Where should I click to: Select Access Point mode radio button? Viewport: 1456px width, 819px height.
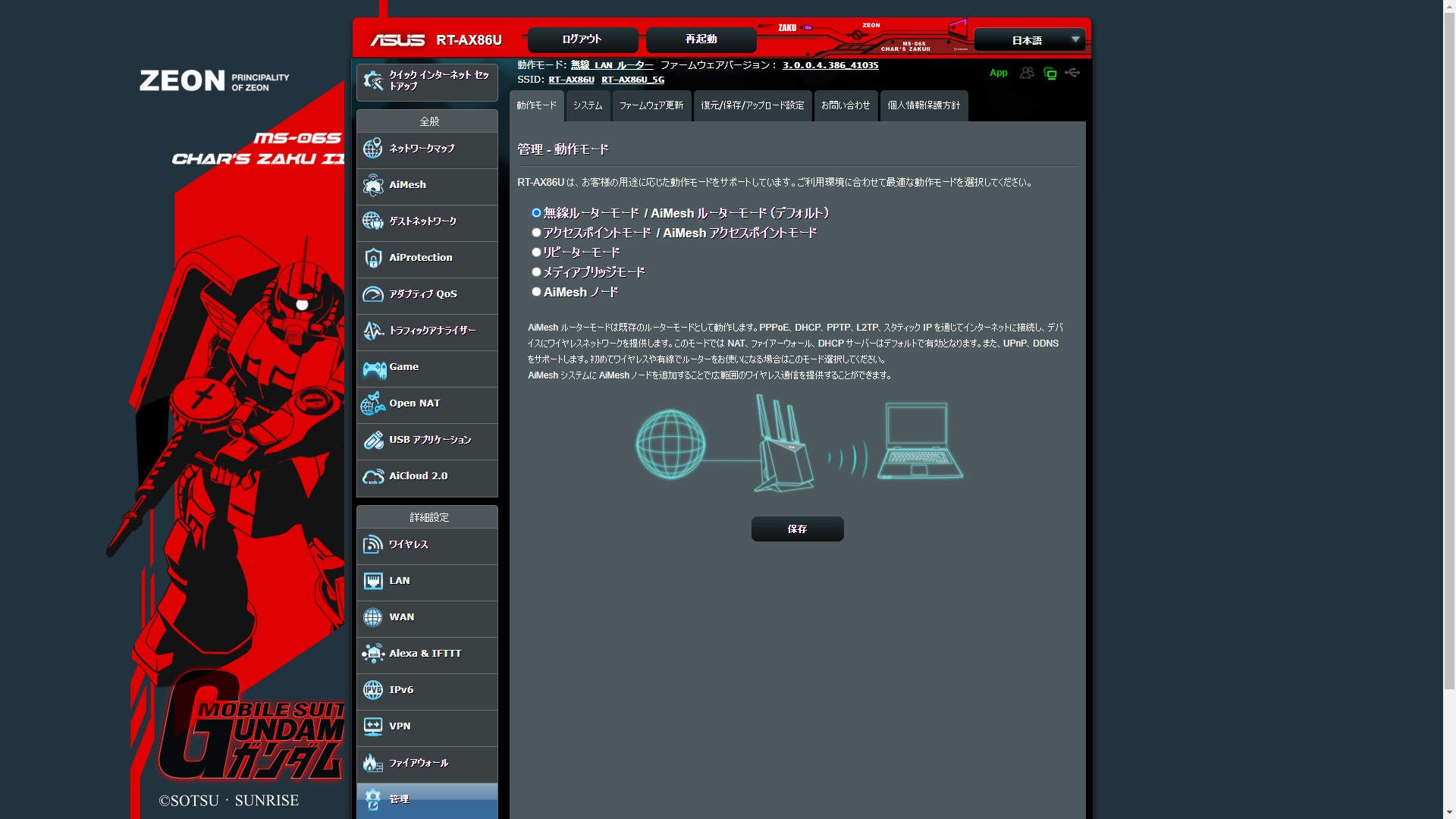[536, 233]
